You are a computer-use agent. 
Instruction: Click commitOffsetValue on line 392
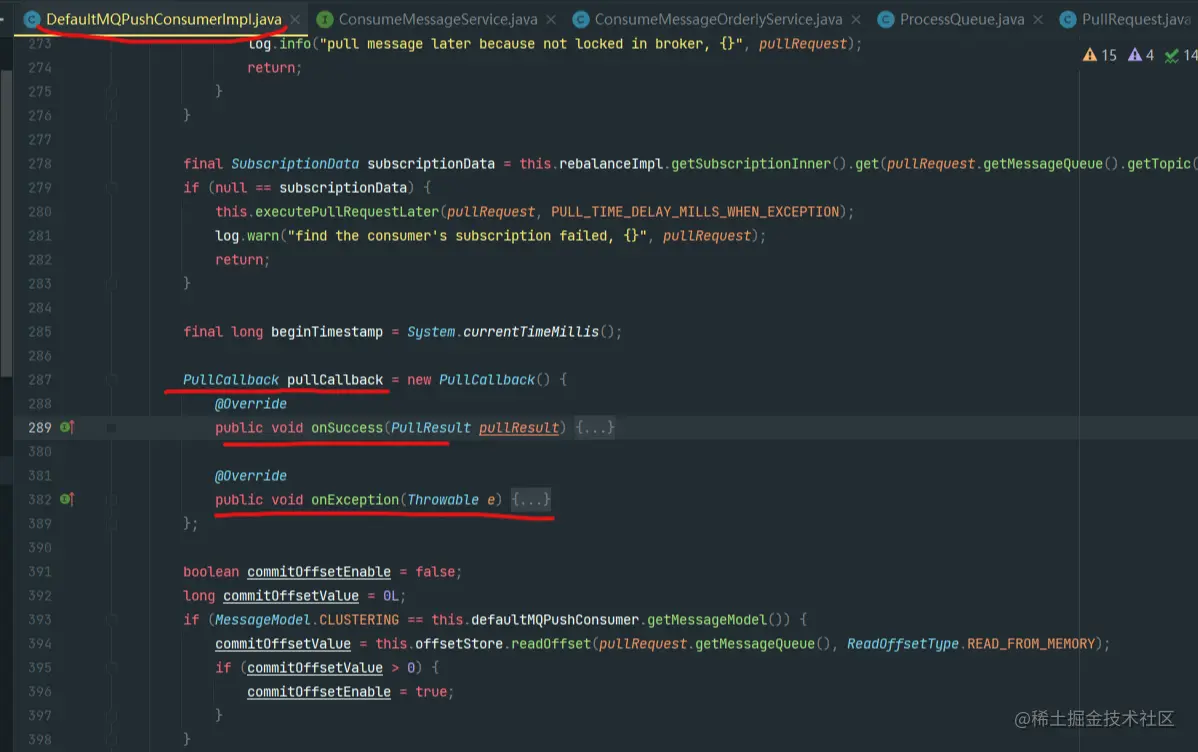(290, 595)
